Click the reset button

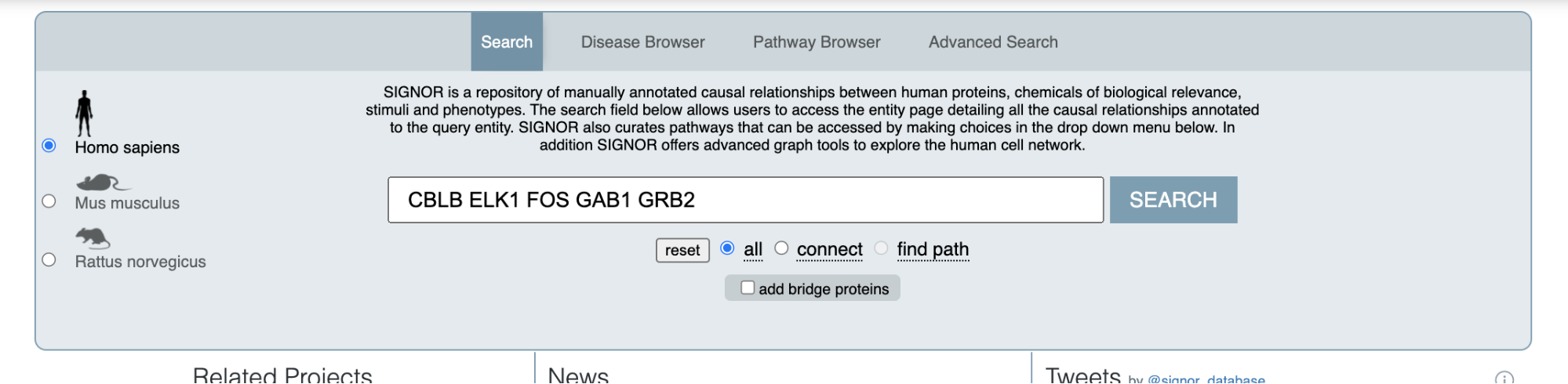682,250
